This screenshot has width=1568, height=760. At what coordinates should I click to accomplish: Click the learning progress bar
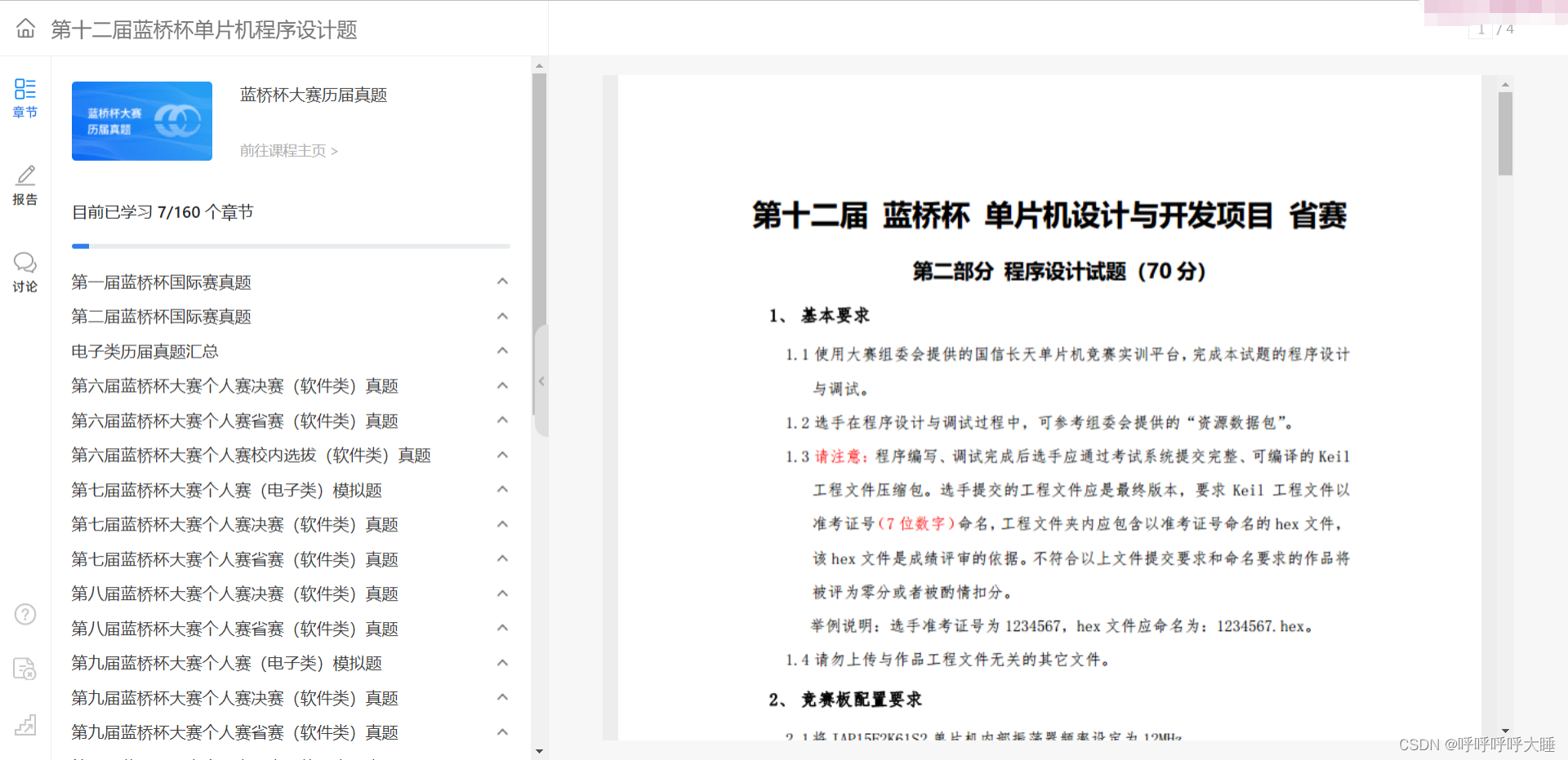click(291, 246)
